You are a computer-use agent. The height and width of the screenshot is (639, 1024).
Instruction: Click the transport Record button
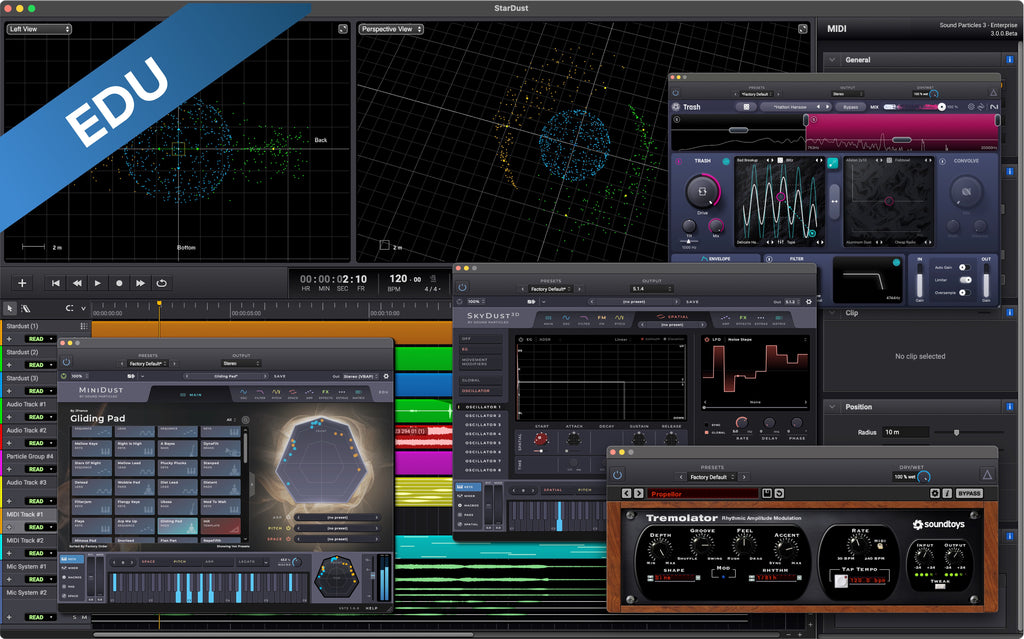(119, 283)
